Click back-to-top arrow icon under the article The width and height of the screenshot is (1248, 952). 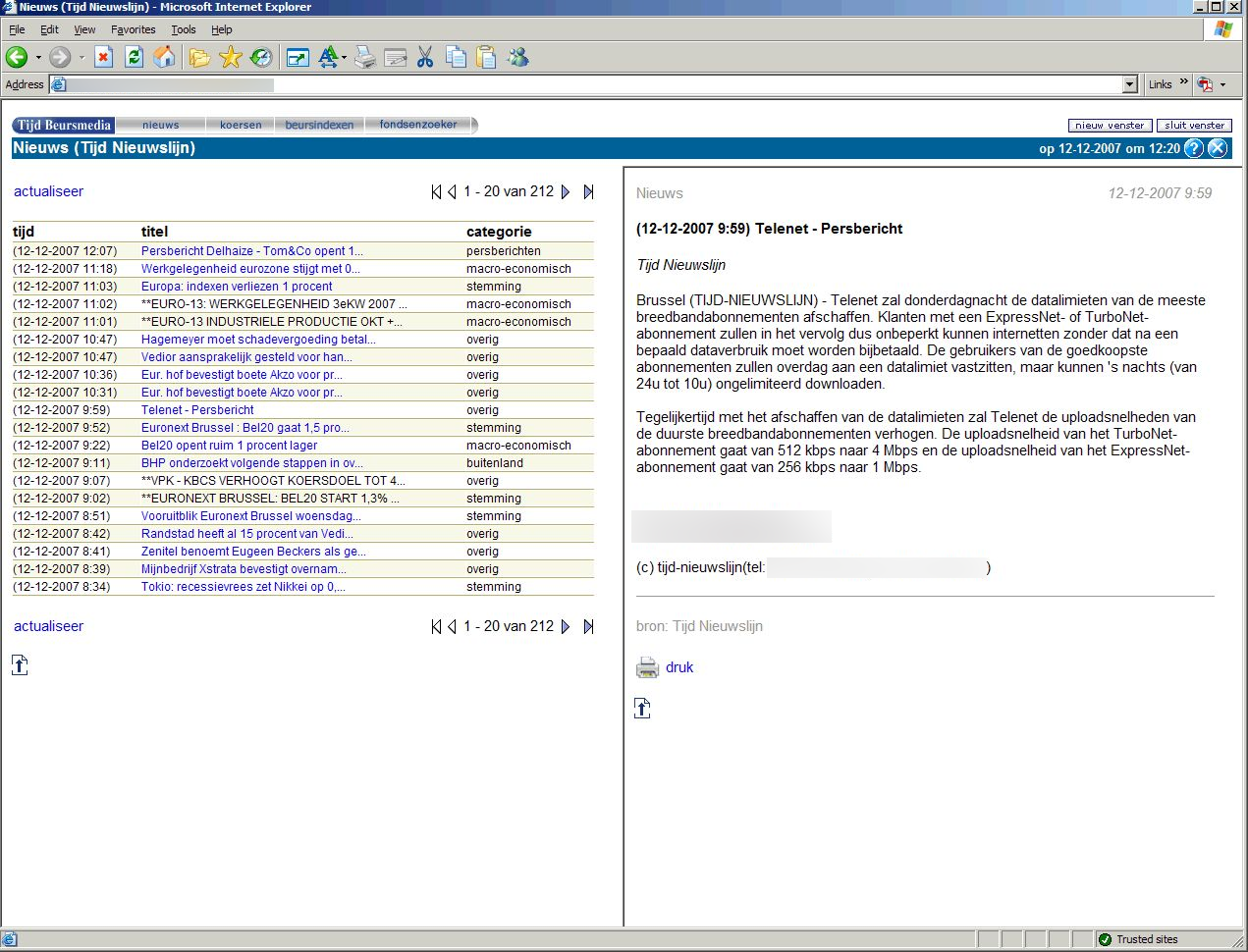click(642, 708)
